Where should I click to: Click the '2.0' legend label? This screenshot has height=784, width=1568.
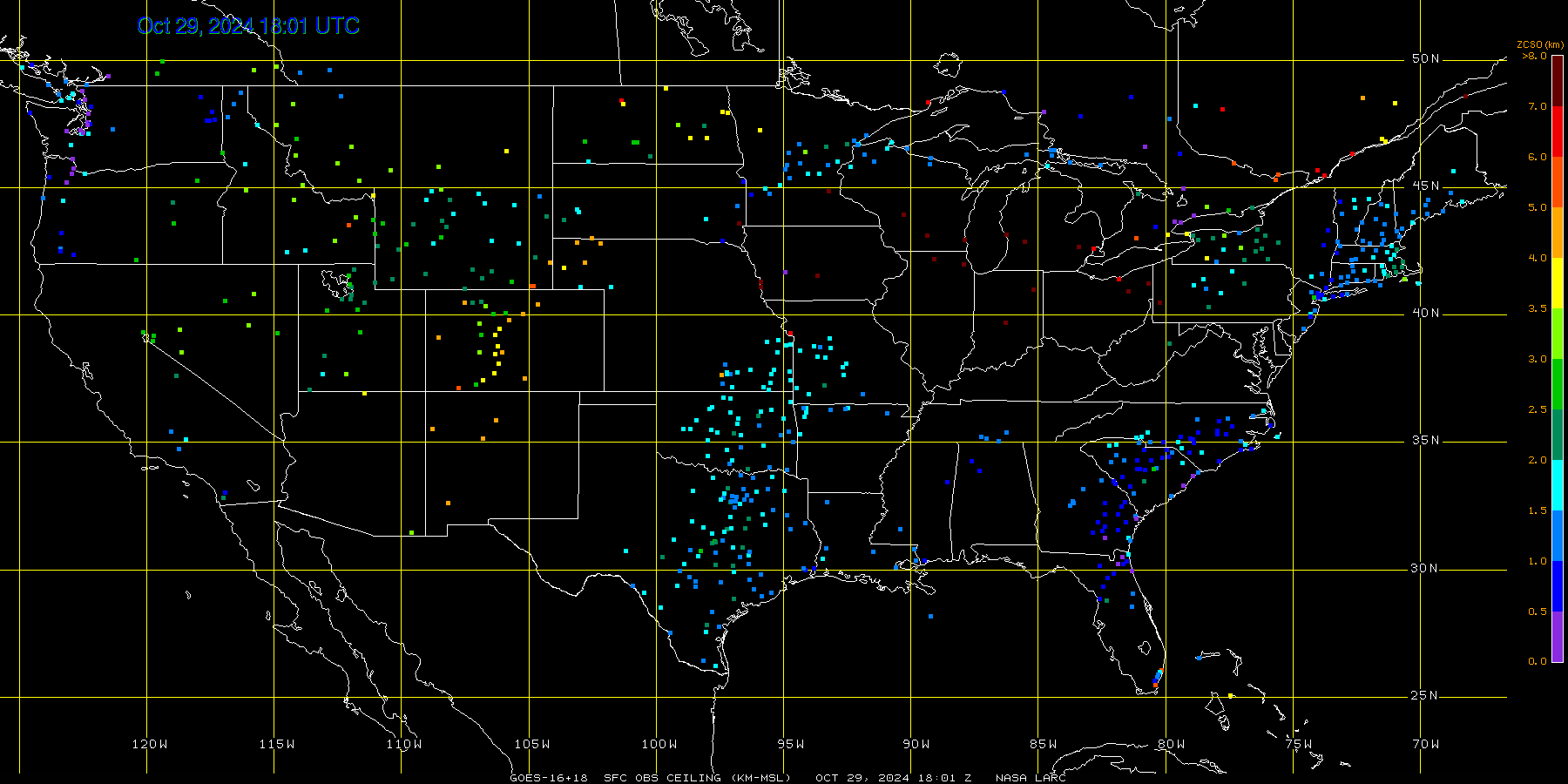1538,460
